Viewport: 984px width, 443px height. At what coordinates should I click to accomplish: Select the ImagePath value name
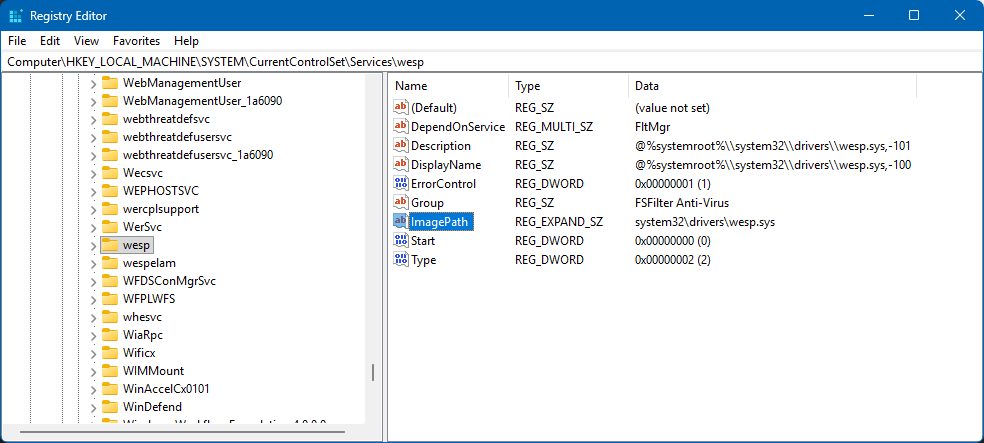pyautogui.click(x=439, y=222)
